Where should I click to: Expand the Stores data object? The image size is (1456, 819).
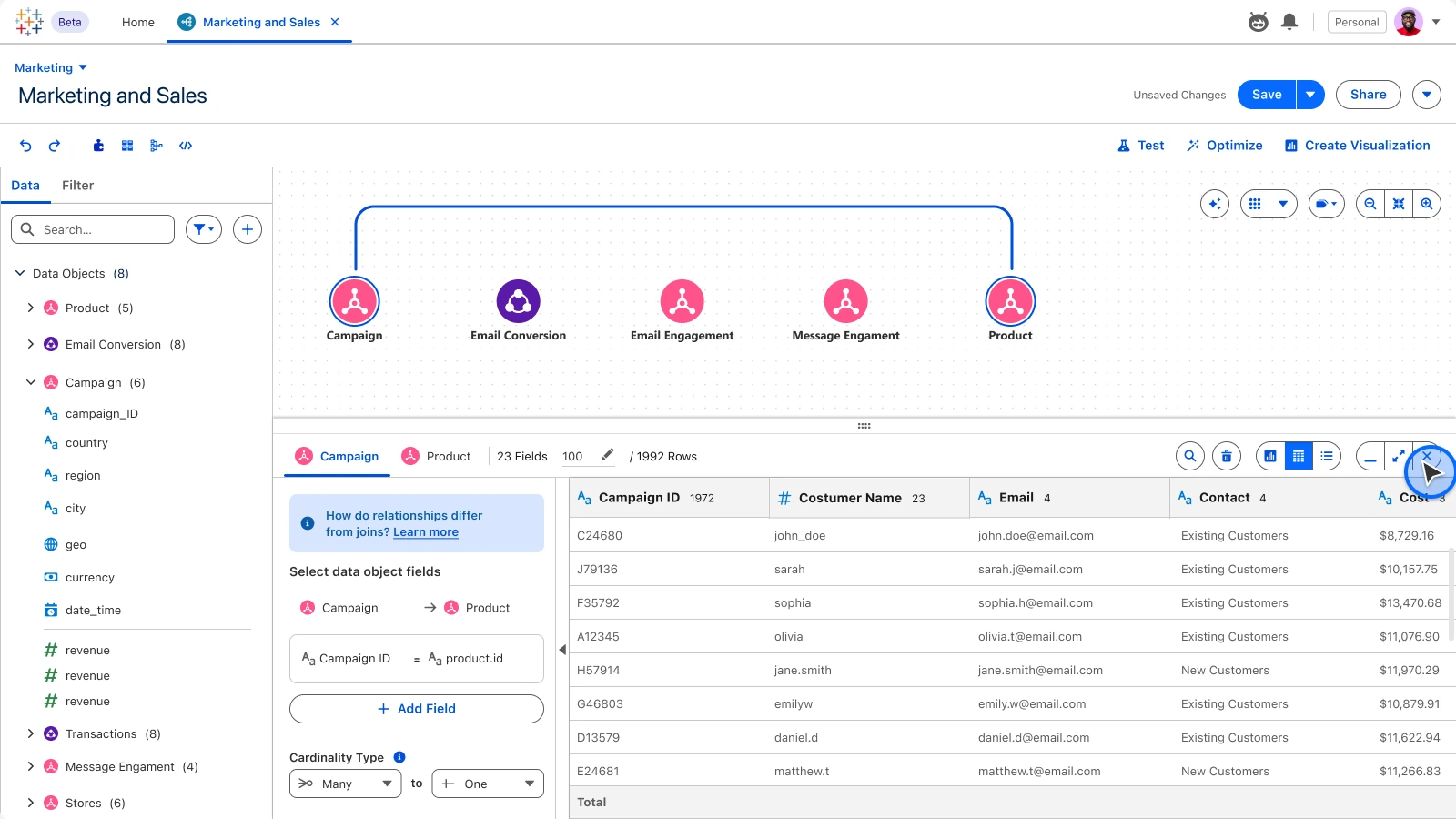click(31, 803)
